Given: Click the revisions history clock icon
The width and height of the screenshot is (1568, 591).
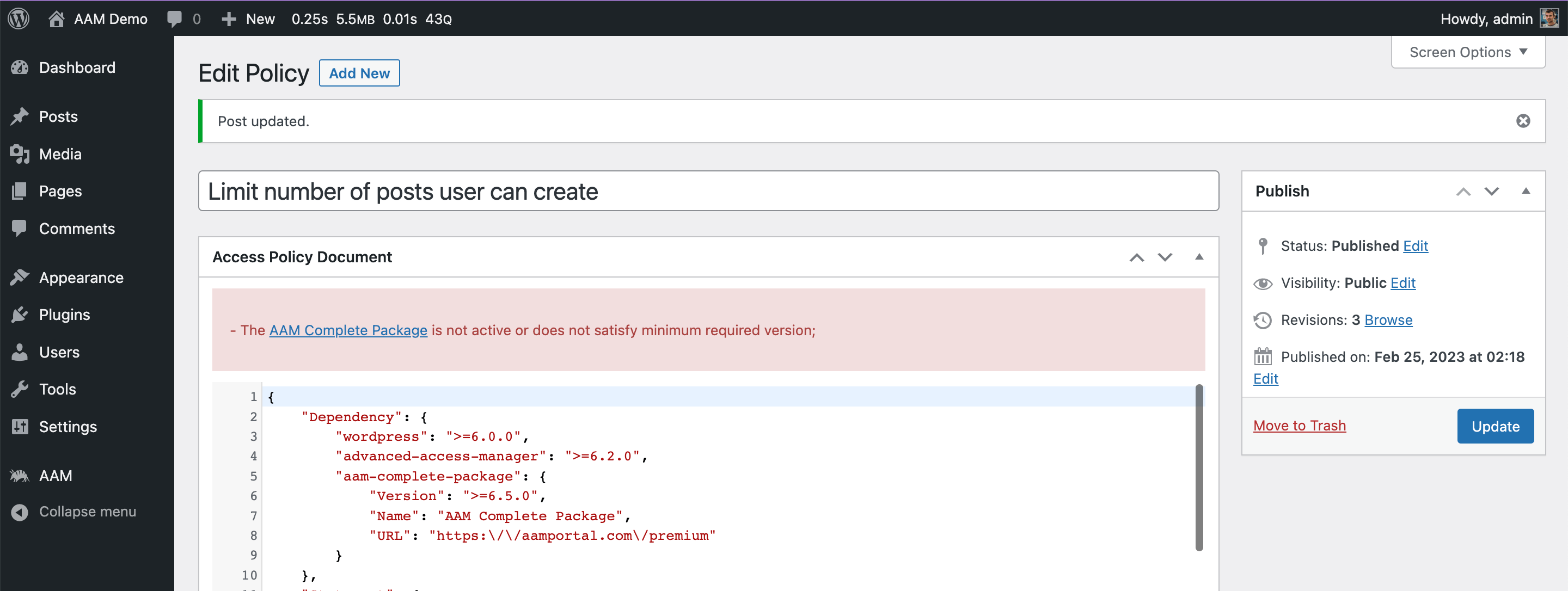Looking at the screenshot, I should 1263,320.
